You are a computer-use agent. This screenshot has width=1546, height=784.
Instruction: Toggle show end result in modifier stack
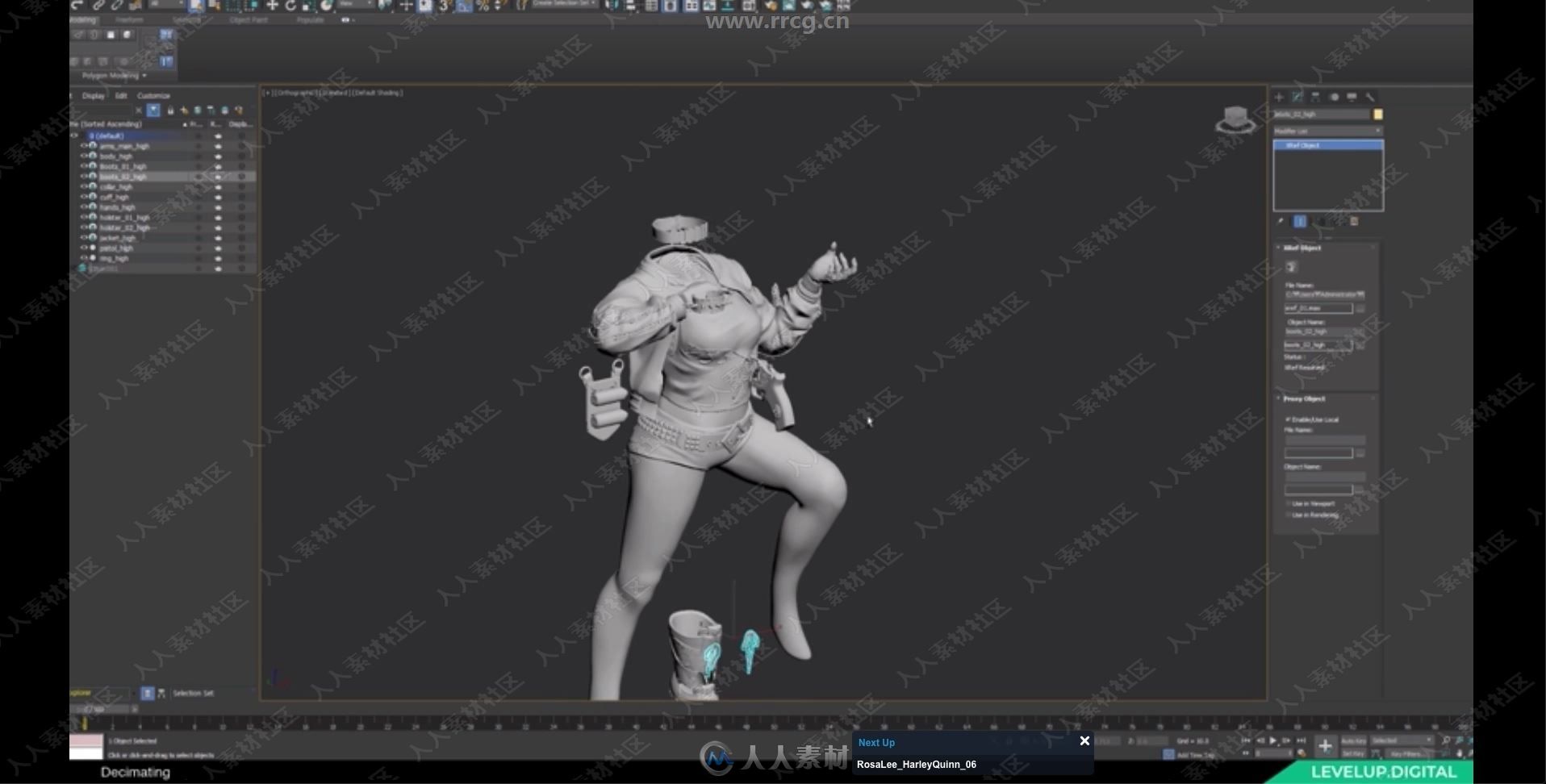point(1300,221)
